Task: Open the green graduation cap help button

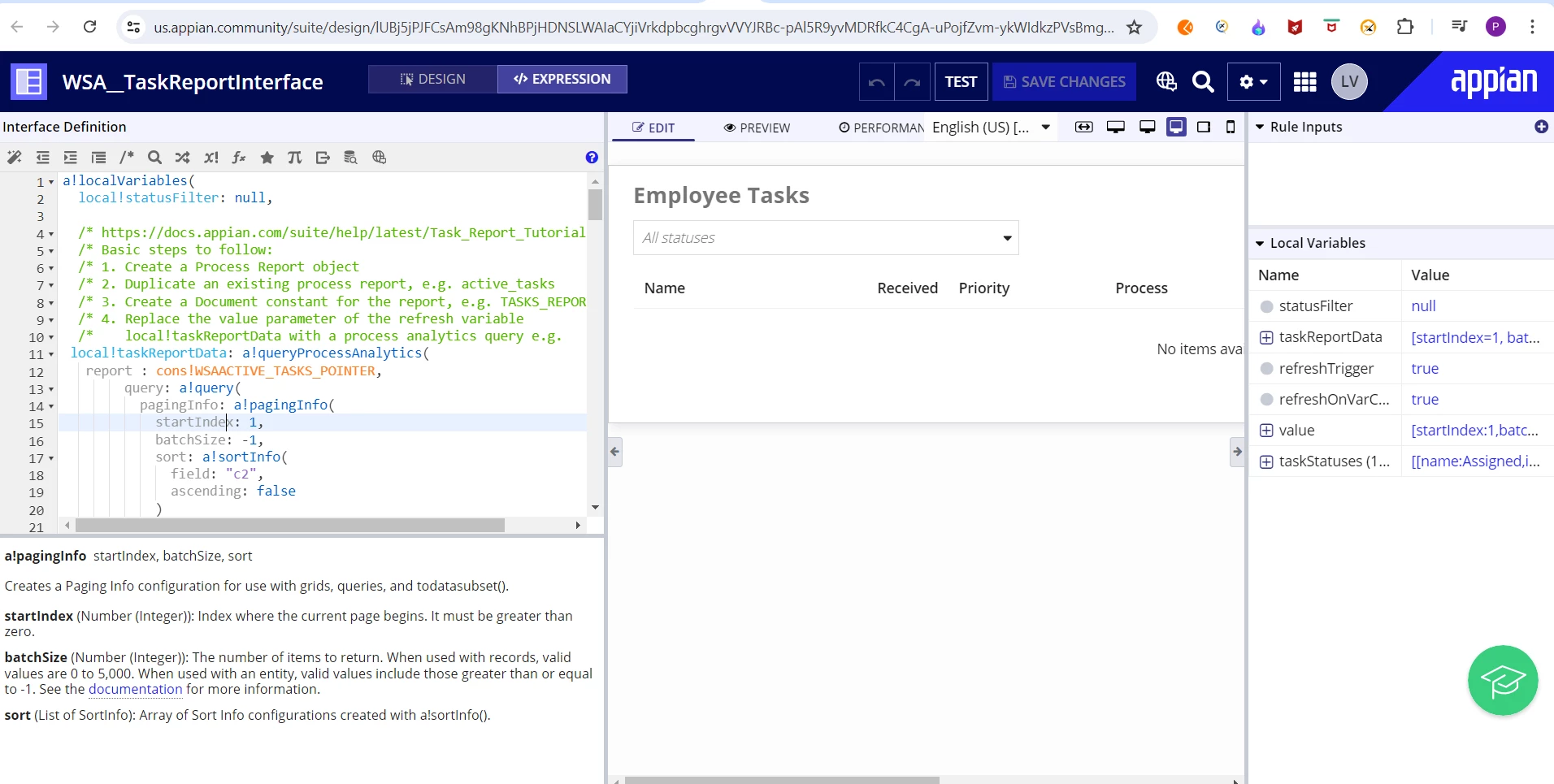Action: (1503, 681)
